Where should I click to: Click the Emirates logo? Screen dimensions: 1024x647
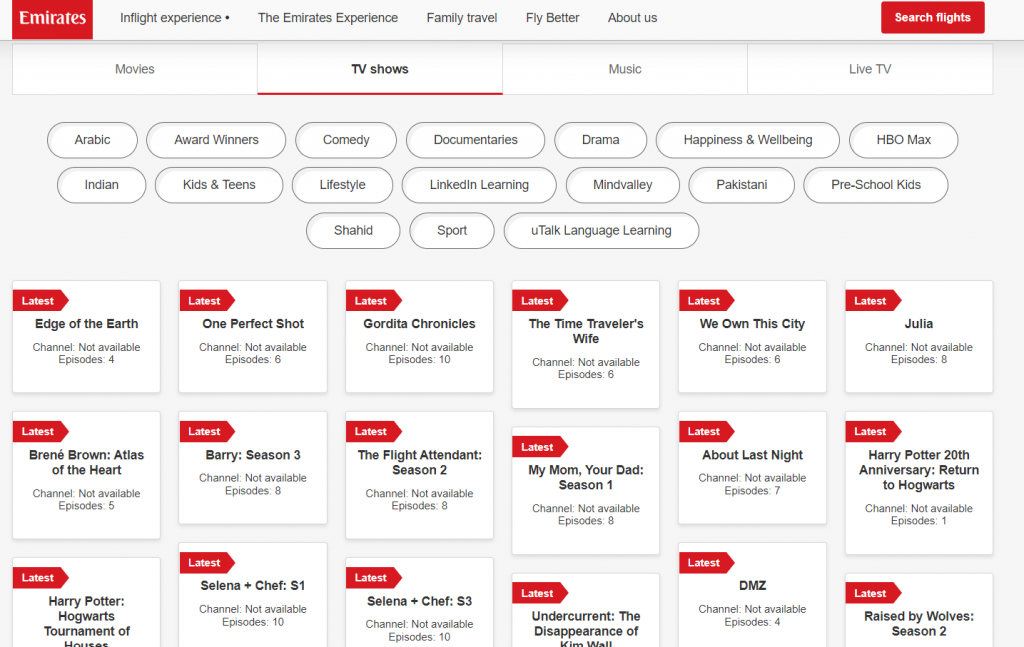(x=52, y=18)
